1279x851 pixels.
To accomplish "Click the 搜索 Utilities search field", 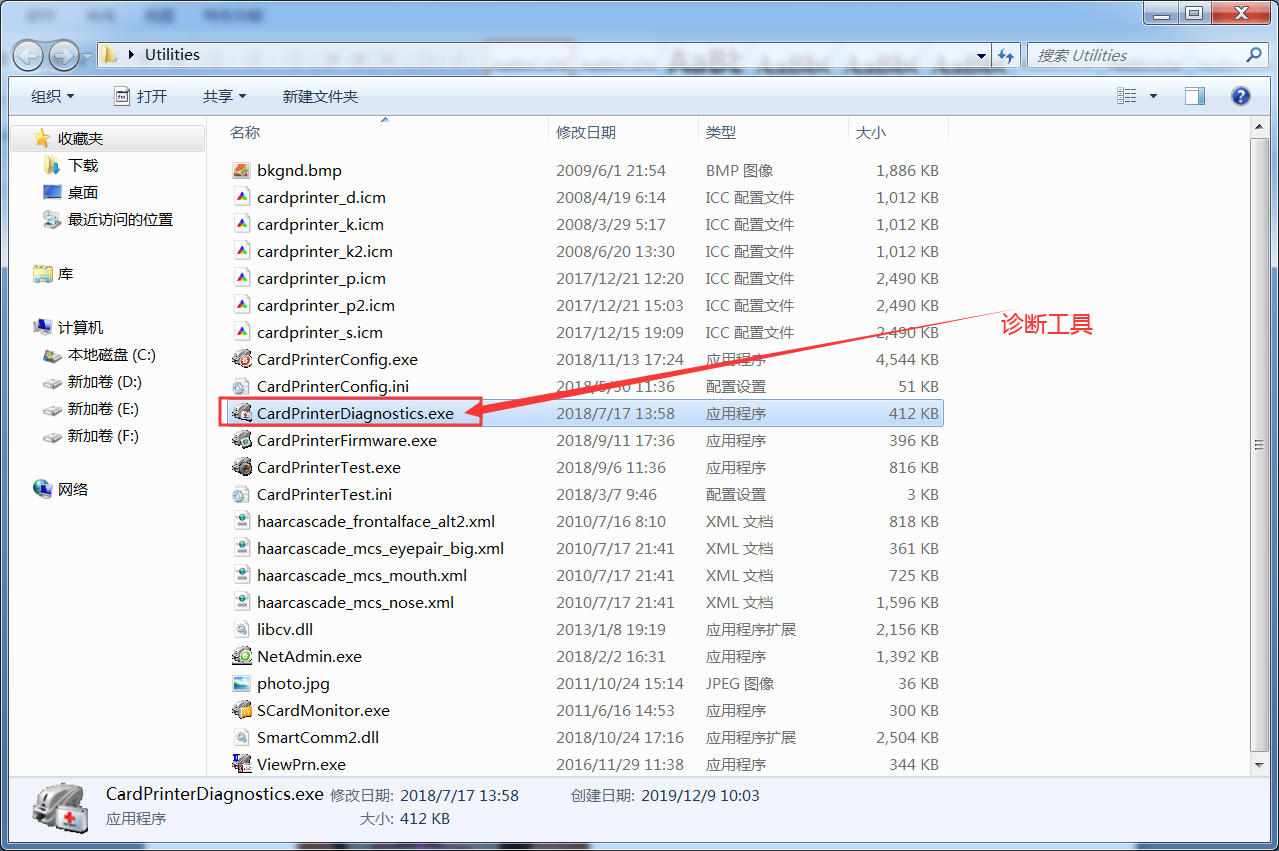I will (1135, 55).
